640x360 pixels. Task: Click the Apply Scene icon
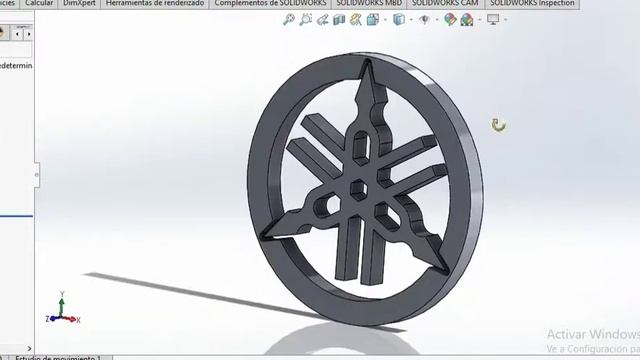click(x=467, y=19)
